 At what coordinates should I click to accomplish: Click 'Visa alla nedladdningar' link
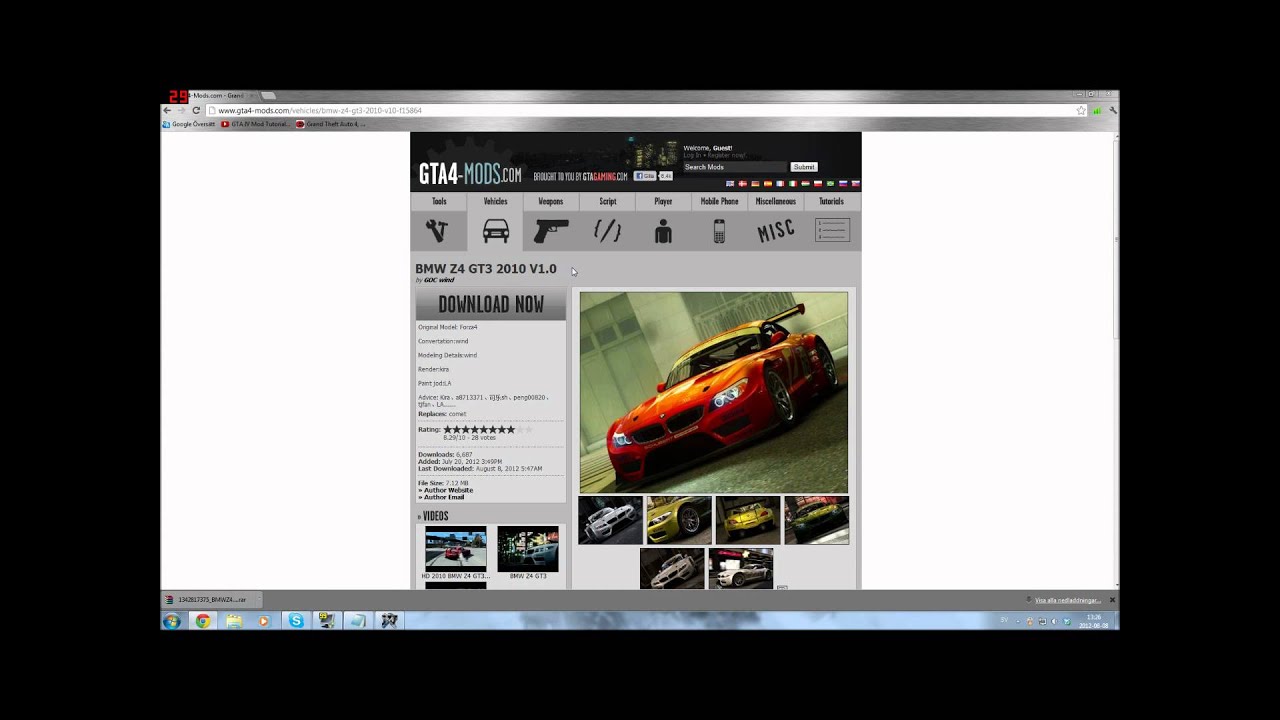[1067, 600]
